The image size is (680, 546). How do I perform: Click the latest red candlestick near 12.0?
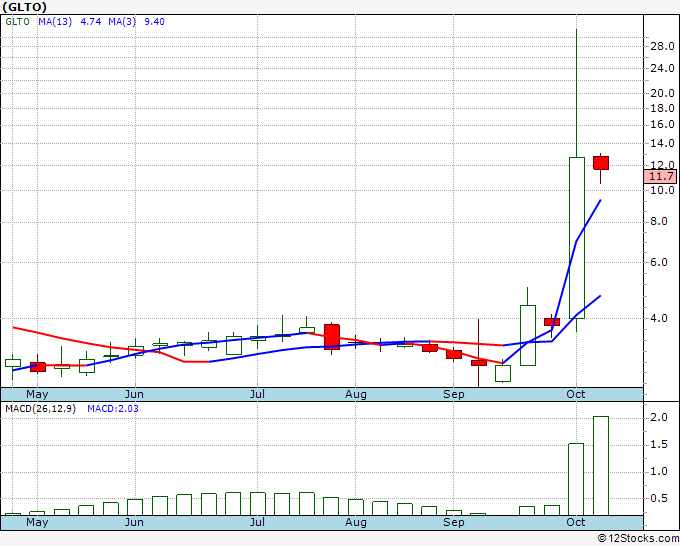(x=601, y=163)
